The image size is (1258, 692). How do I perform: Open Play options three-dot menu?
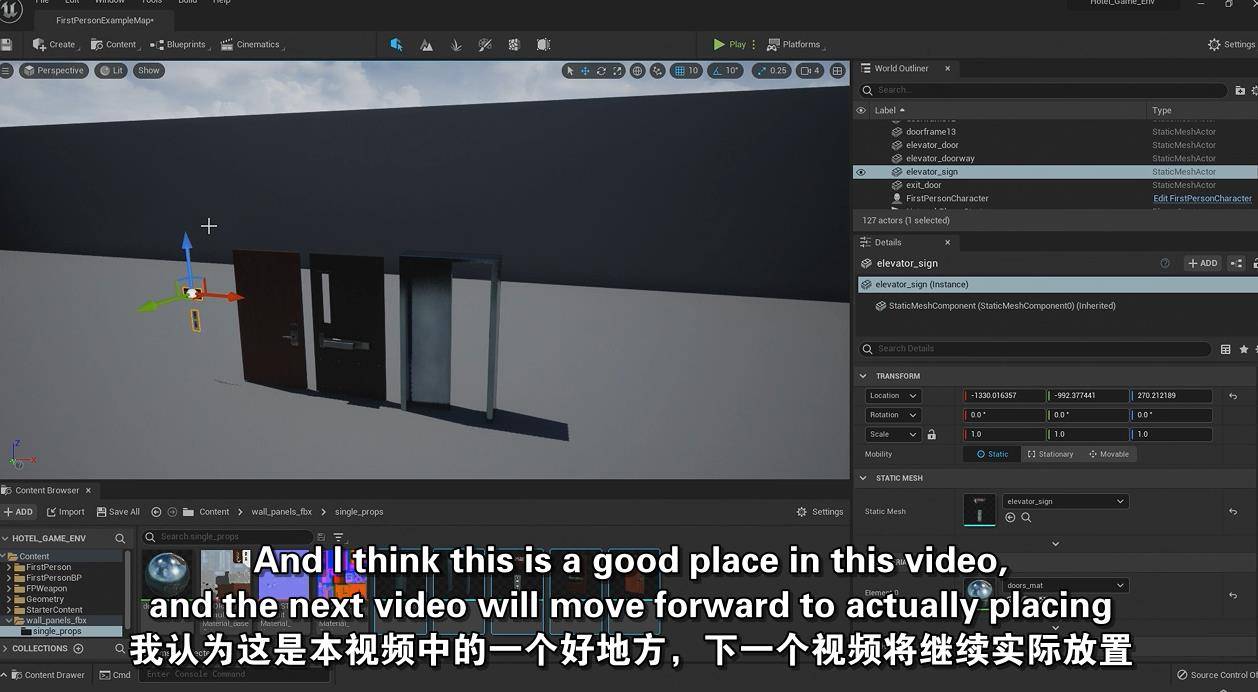754,44
